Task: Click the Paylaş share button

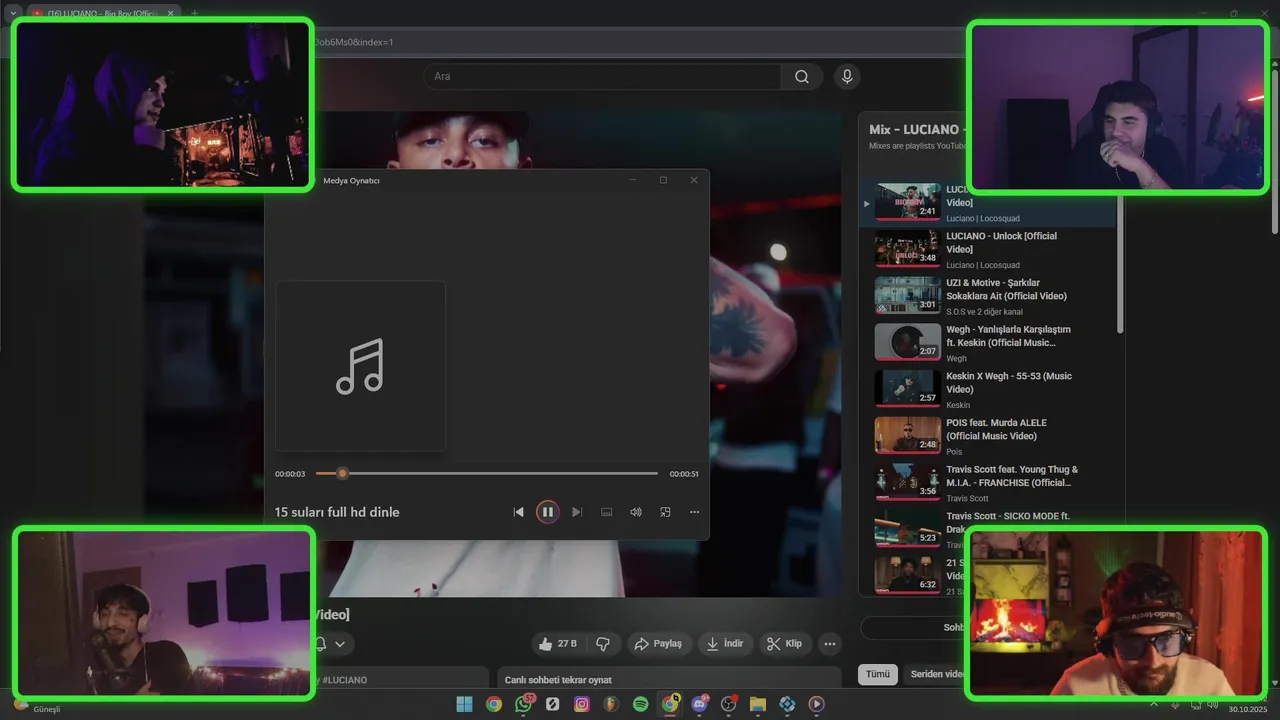Action: [658, 644]
